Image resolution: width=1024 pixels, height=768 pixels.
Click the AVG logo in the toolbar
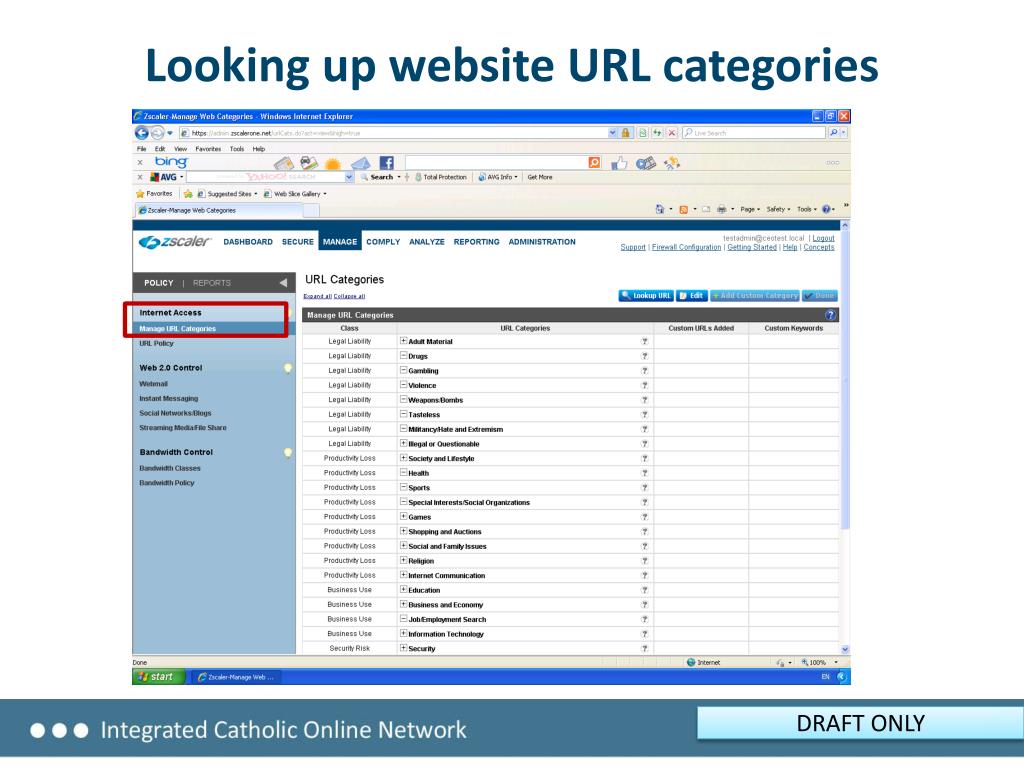point(164,177)
